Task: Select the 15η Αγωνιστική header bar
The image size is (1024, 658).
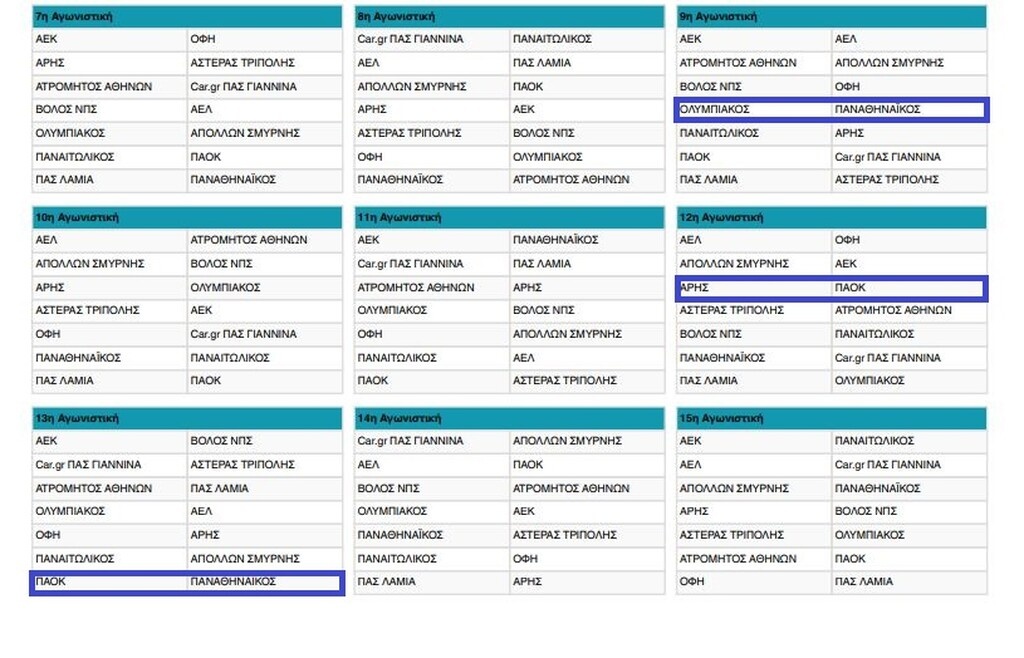Action: [831, 418]
